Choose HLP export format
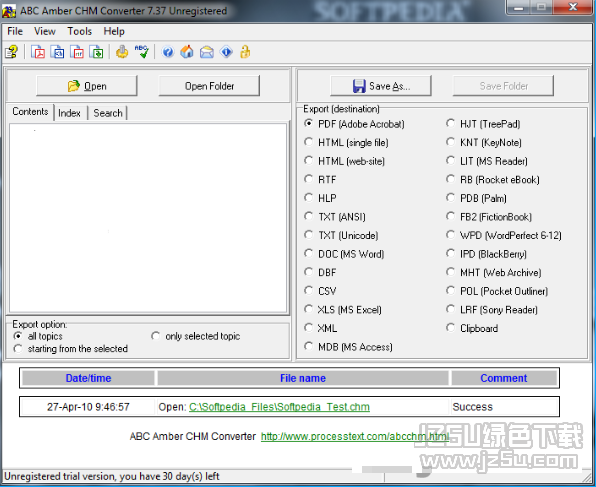The width and height of the screenshot is (596, 487). pos(321,198)
